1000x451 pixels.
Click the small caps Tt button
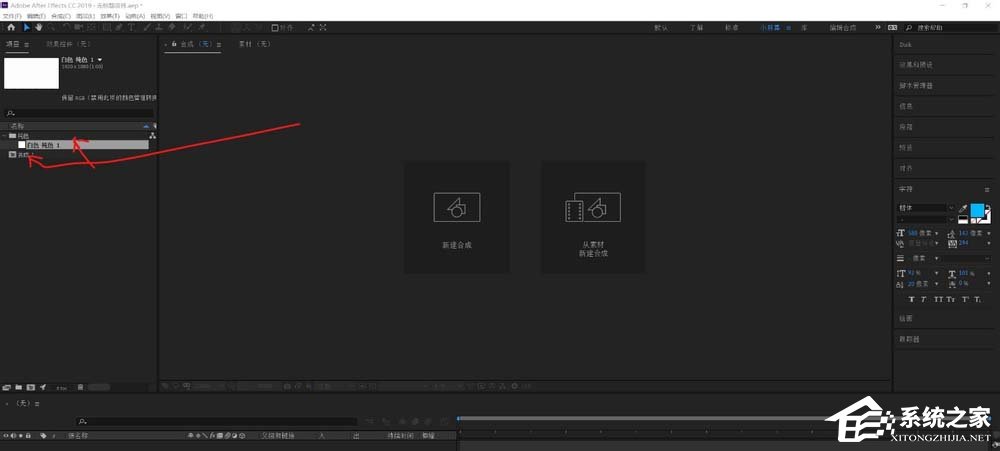950,299
